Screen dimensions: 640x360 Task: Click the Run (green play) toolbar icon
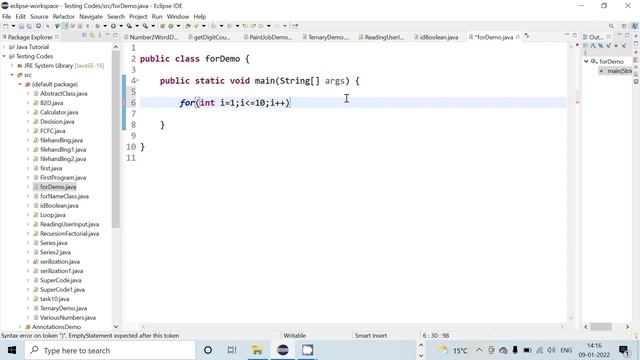pyautogui.click(x=113, y=26)
